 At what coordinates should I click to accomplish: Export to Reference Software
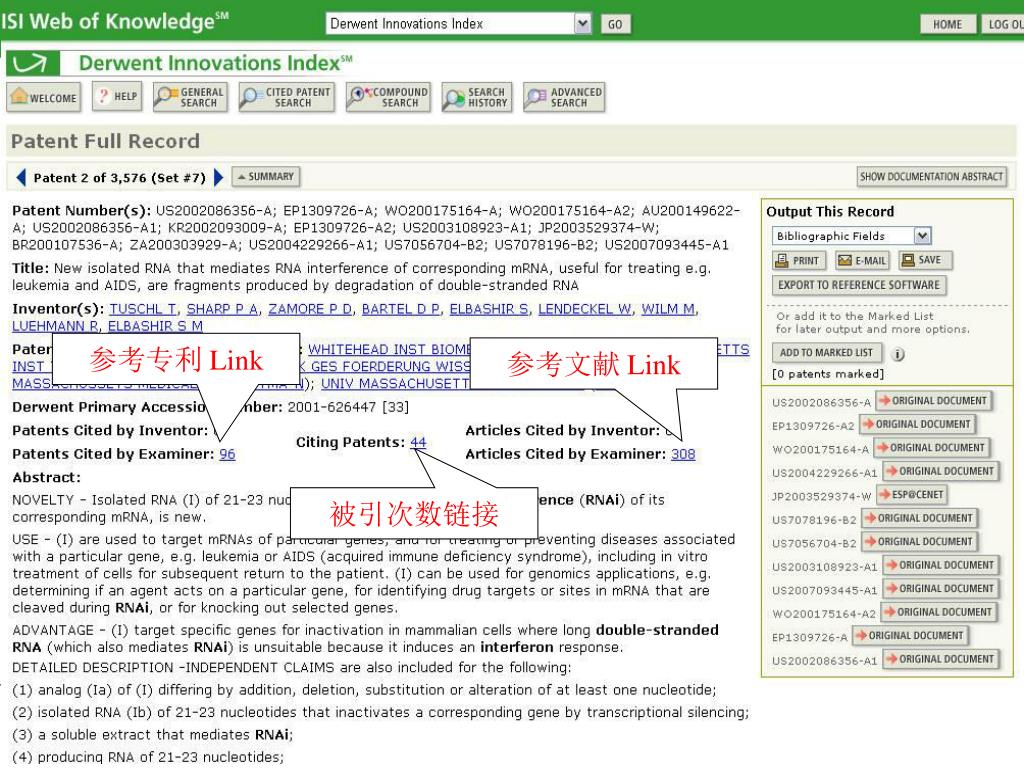[859, 285]
